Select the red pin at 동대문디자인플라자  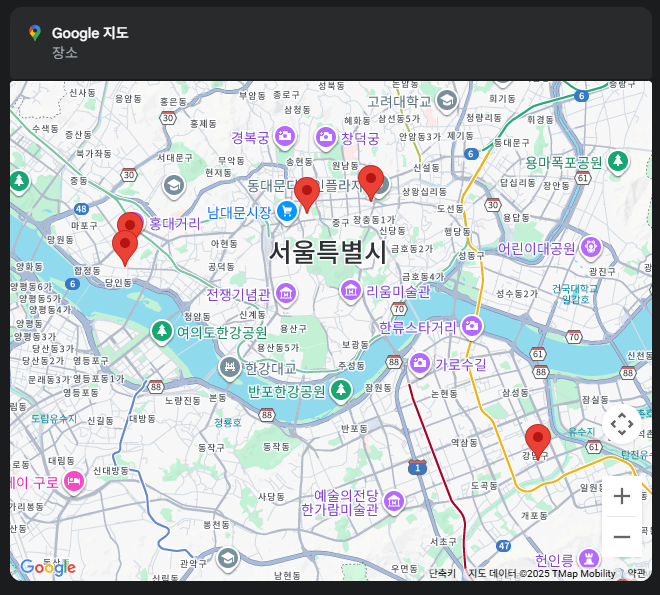click(x=371, y=183)
